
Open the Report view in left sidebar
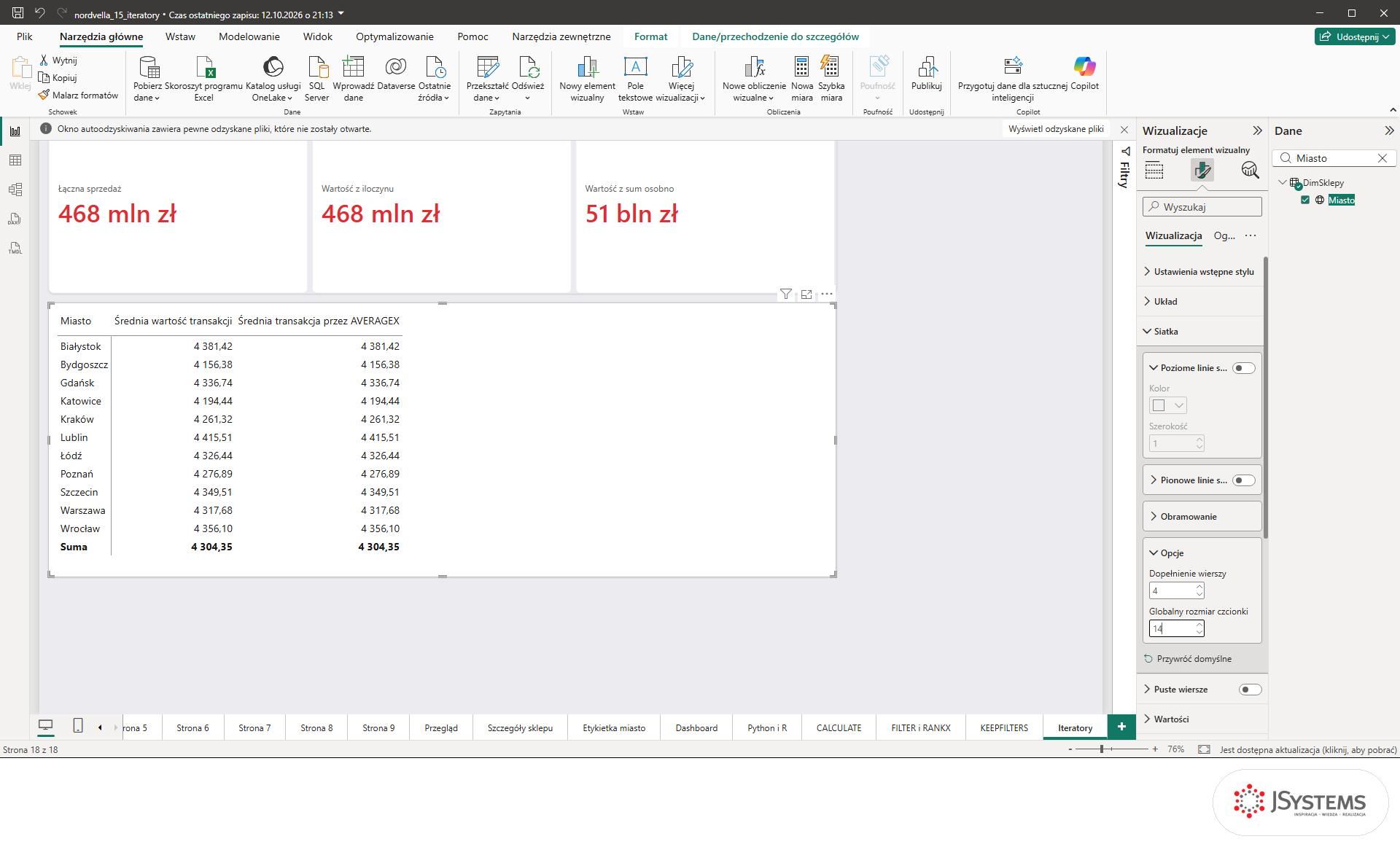[15, 131]
